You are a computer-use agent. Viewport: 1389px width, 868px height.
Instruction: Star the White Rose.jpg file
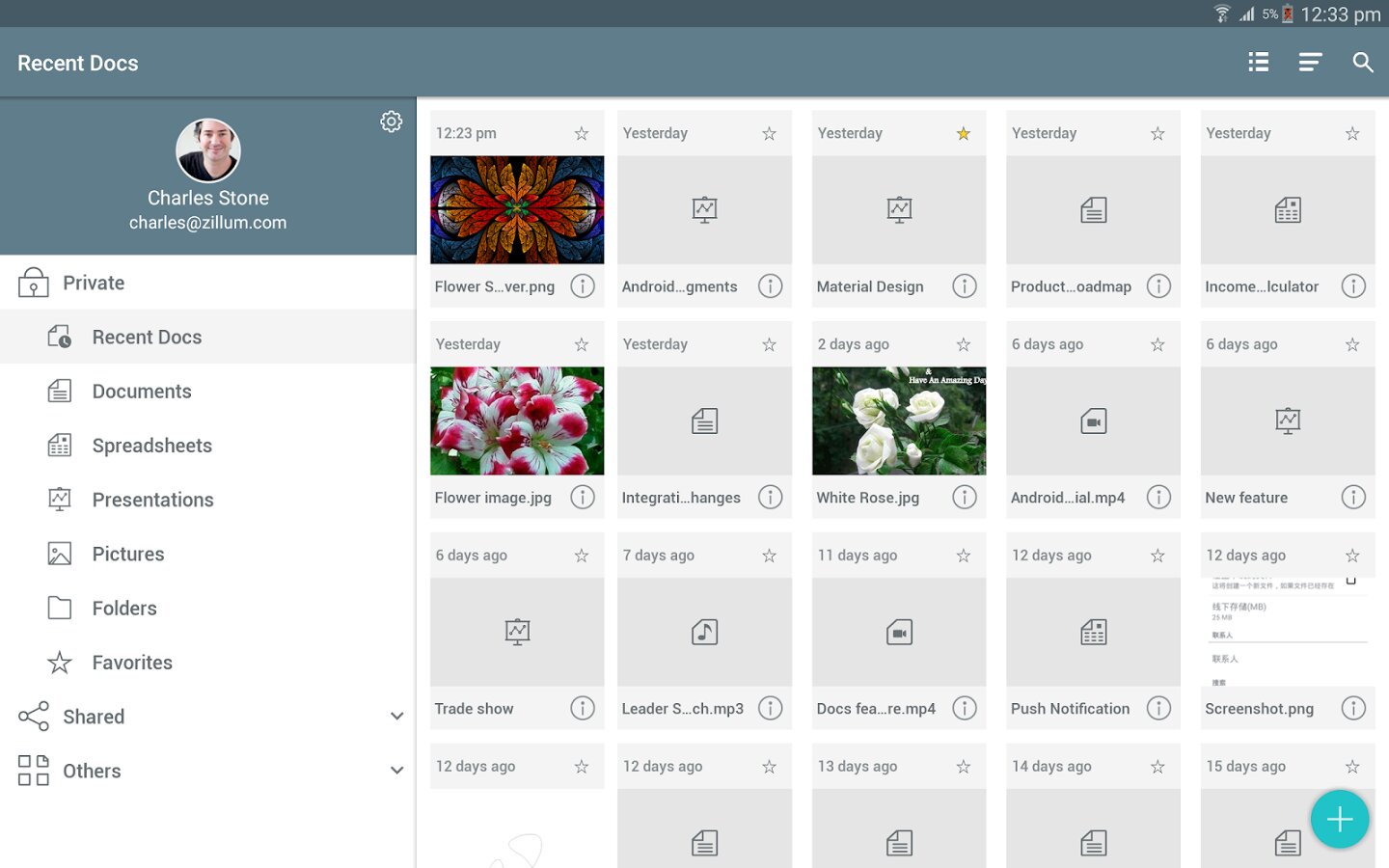(x=963, y=345)
